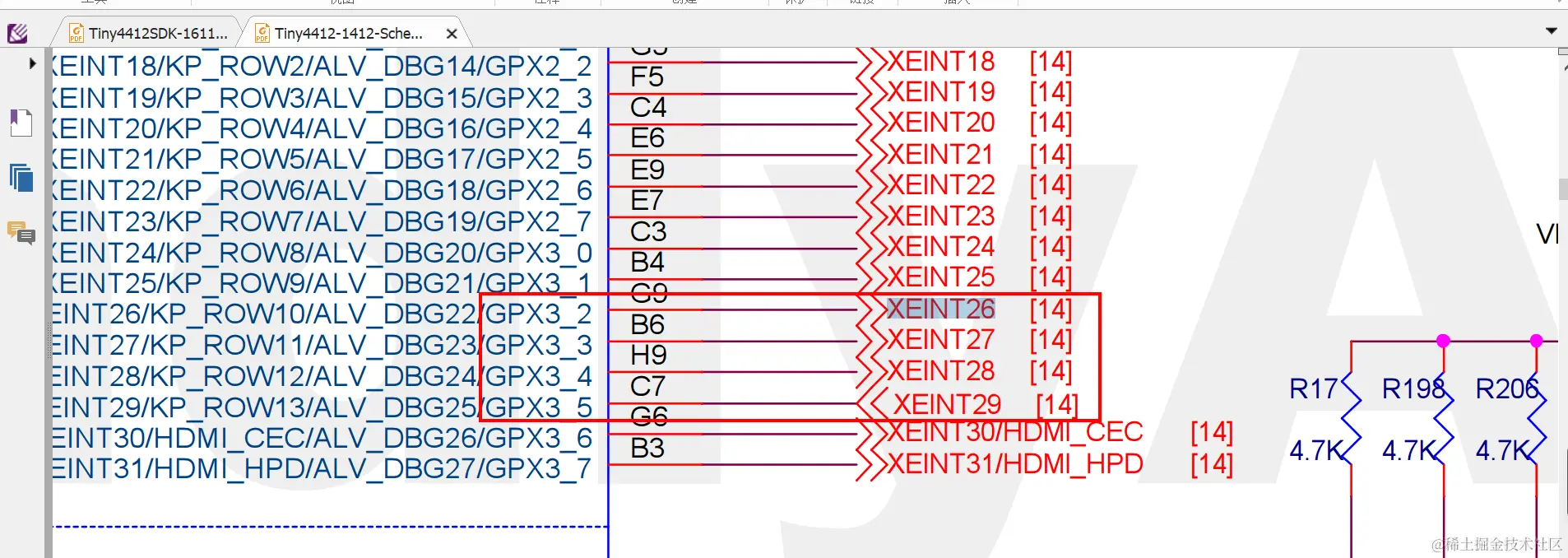Click the 4.7K value under R17

pyautogui.click(x=1316, y=451)
